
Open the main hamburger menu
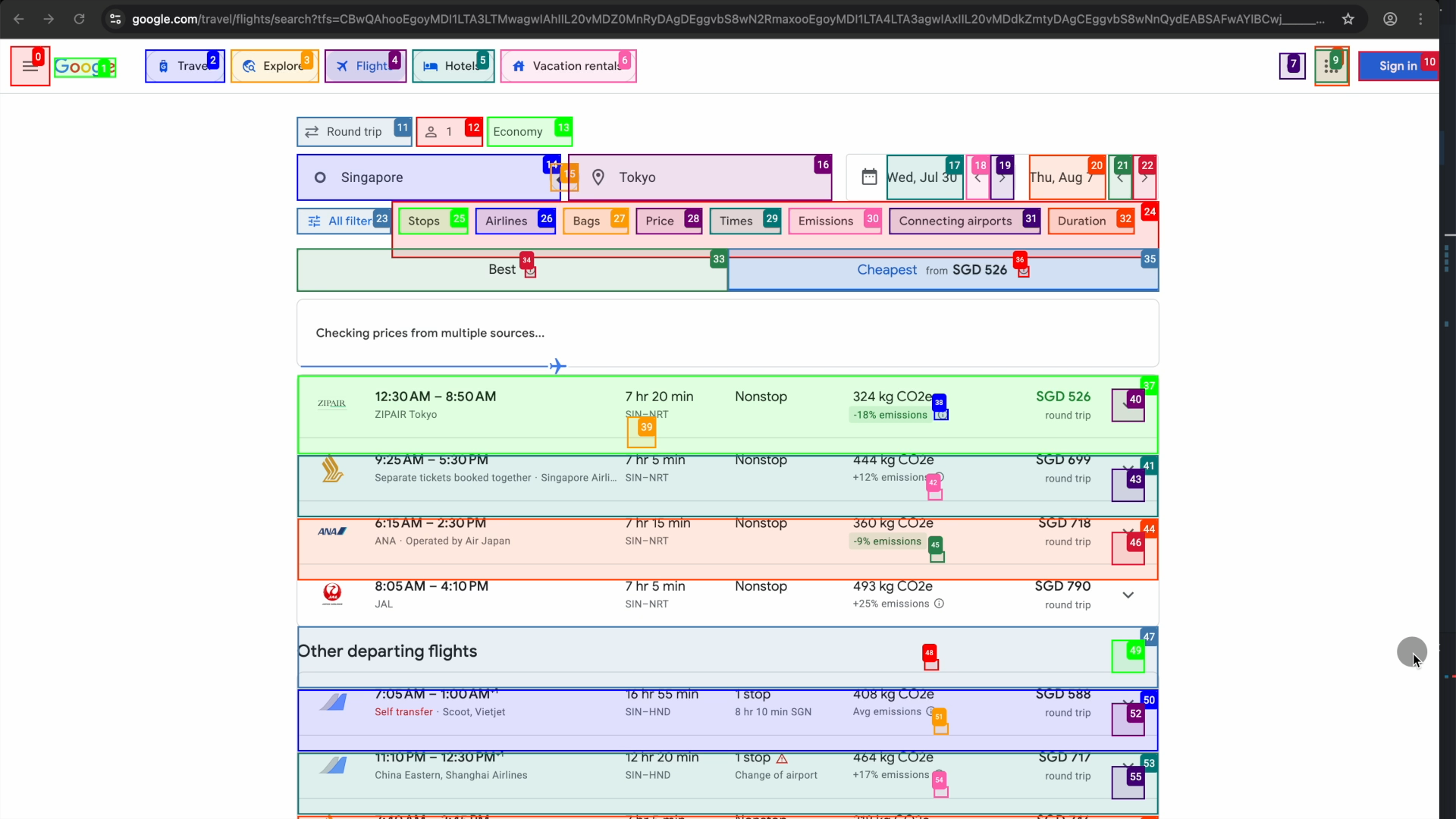tap(30, 66)
